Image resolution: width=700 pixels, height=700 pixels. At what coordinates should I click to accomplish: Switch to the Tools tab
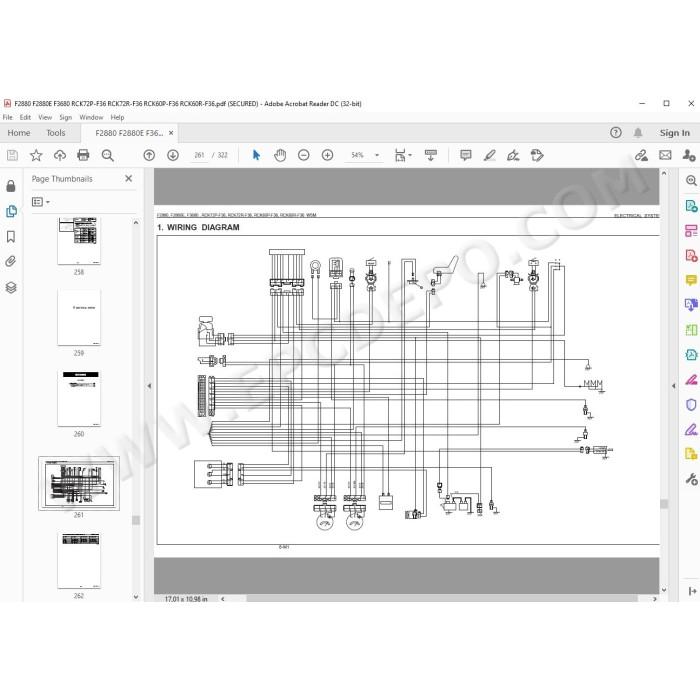[56, 133]
